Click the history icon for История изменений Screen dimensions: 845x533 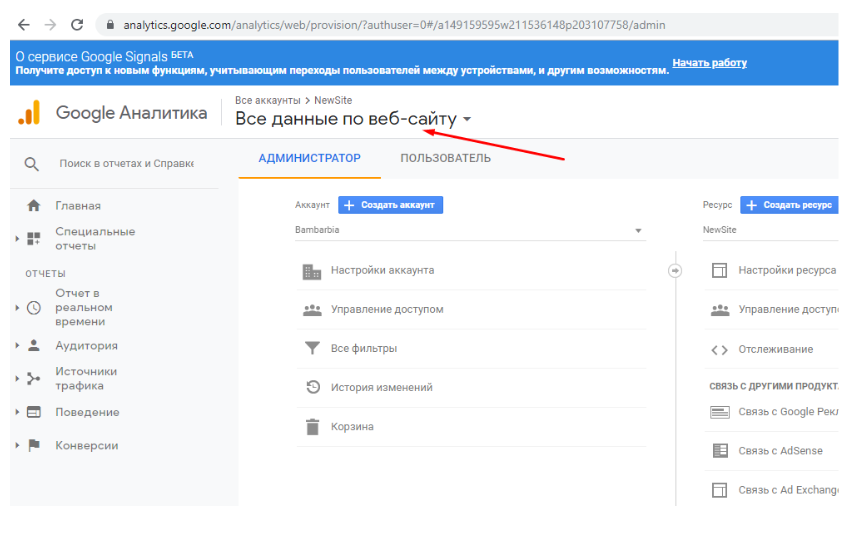[313, 387]
